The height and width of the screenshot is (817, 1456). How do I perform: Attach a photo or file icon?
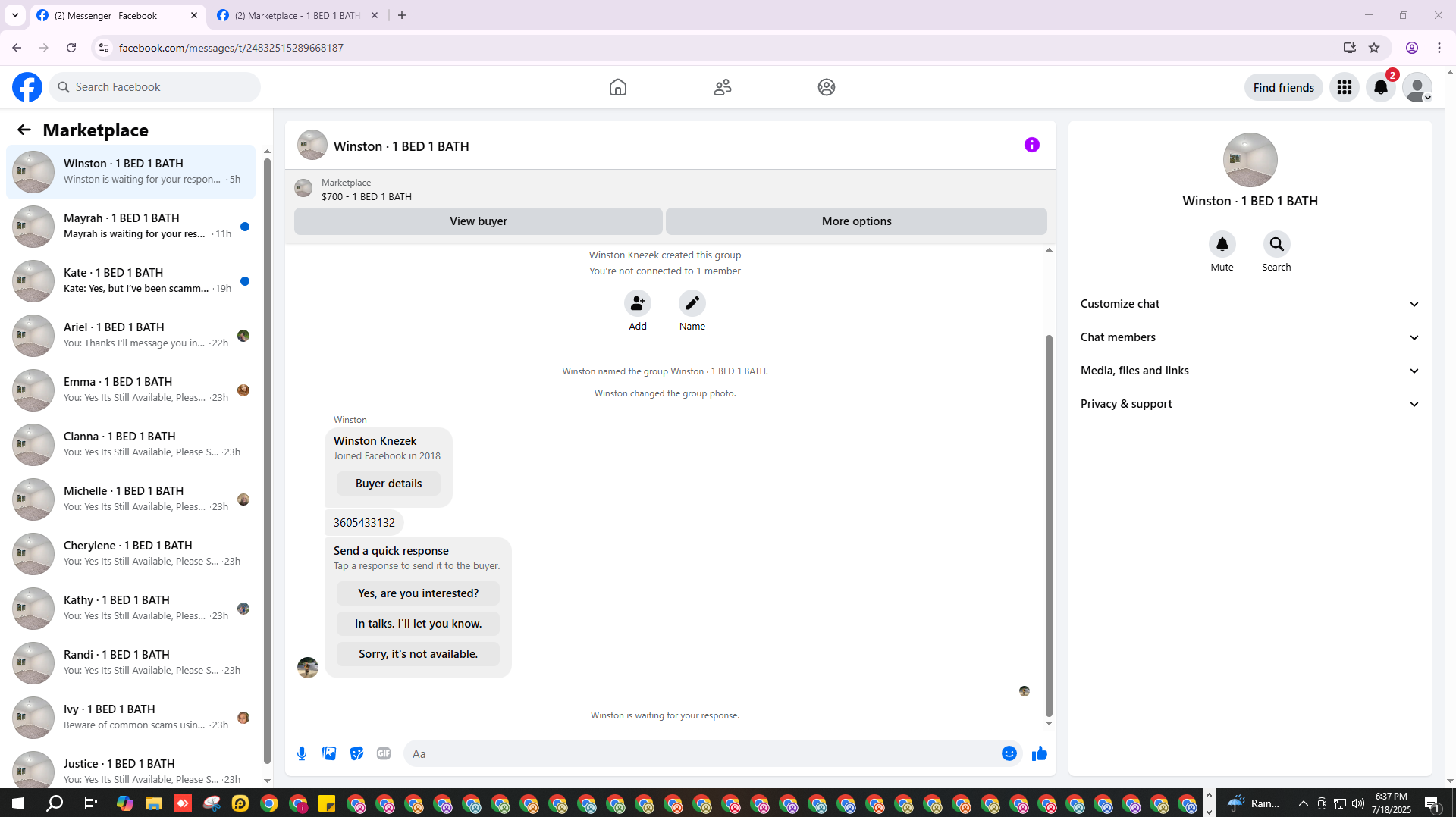point(329,753)
